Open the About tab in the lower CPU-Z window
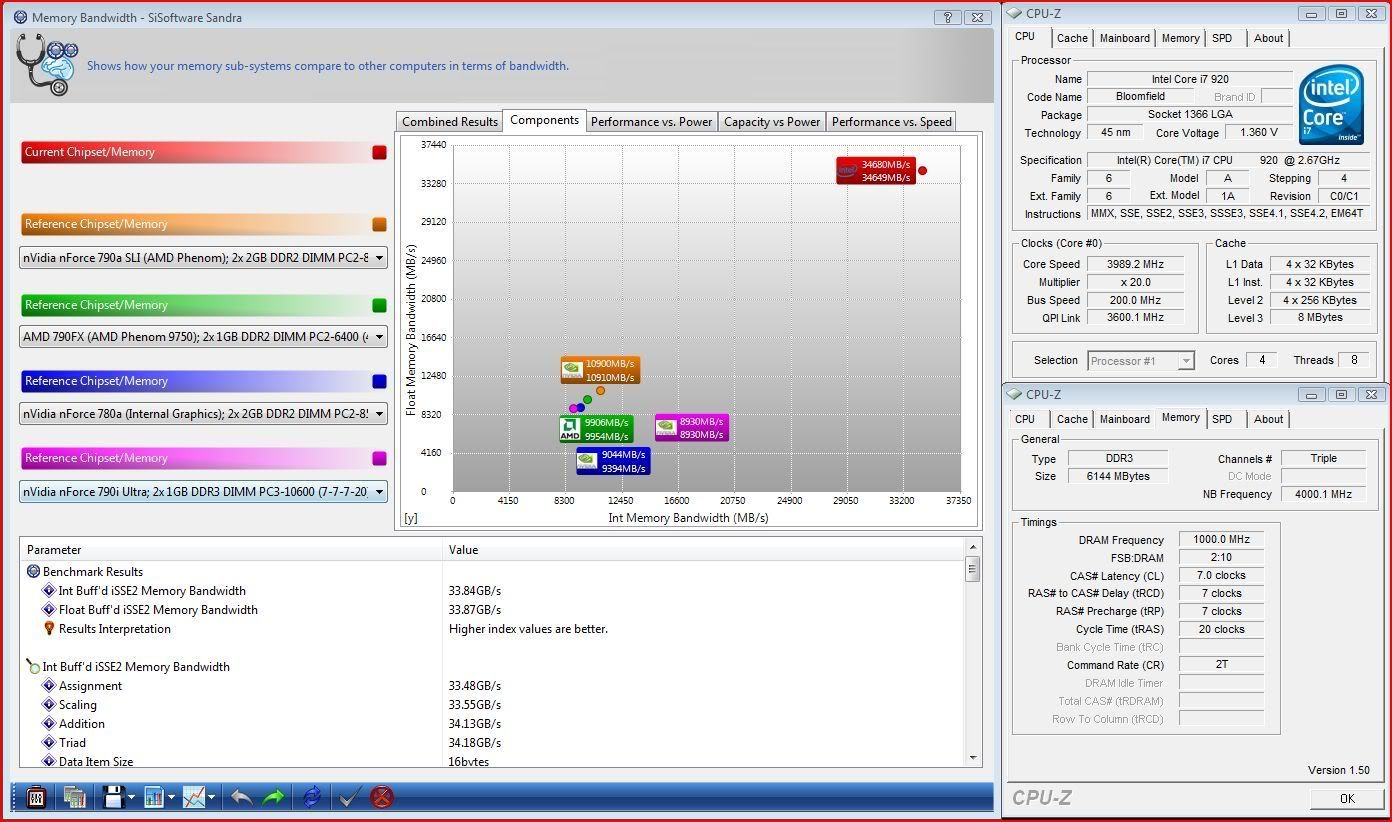The width and height of the screenshot is (1392, 822). point(1269,419)
